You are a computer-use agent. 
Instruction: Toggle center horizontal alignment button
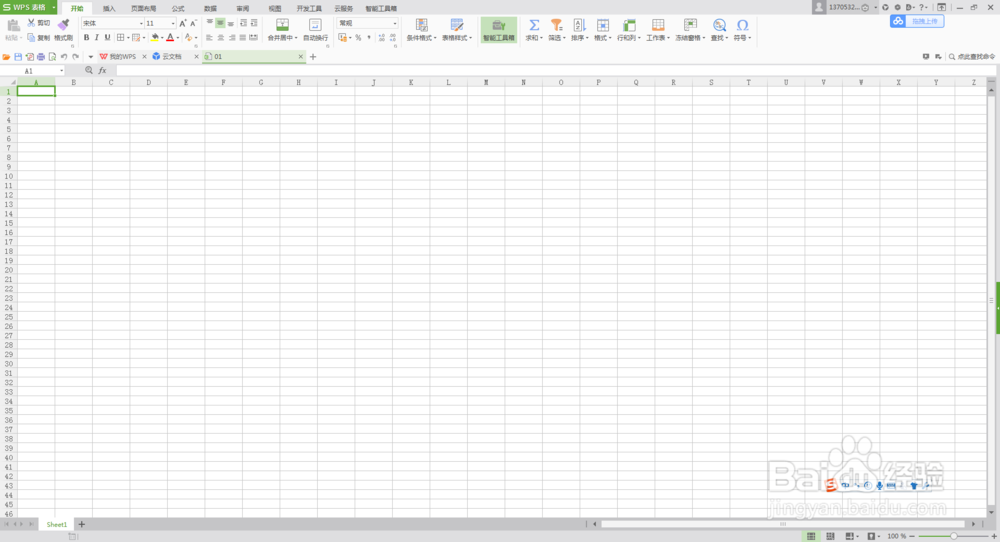(x=220, y=38)
